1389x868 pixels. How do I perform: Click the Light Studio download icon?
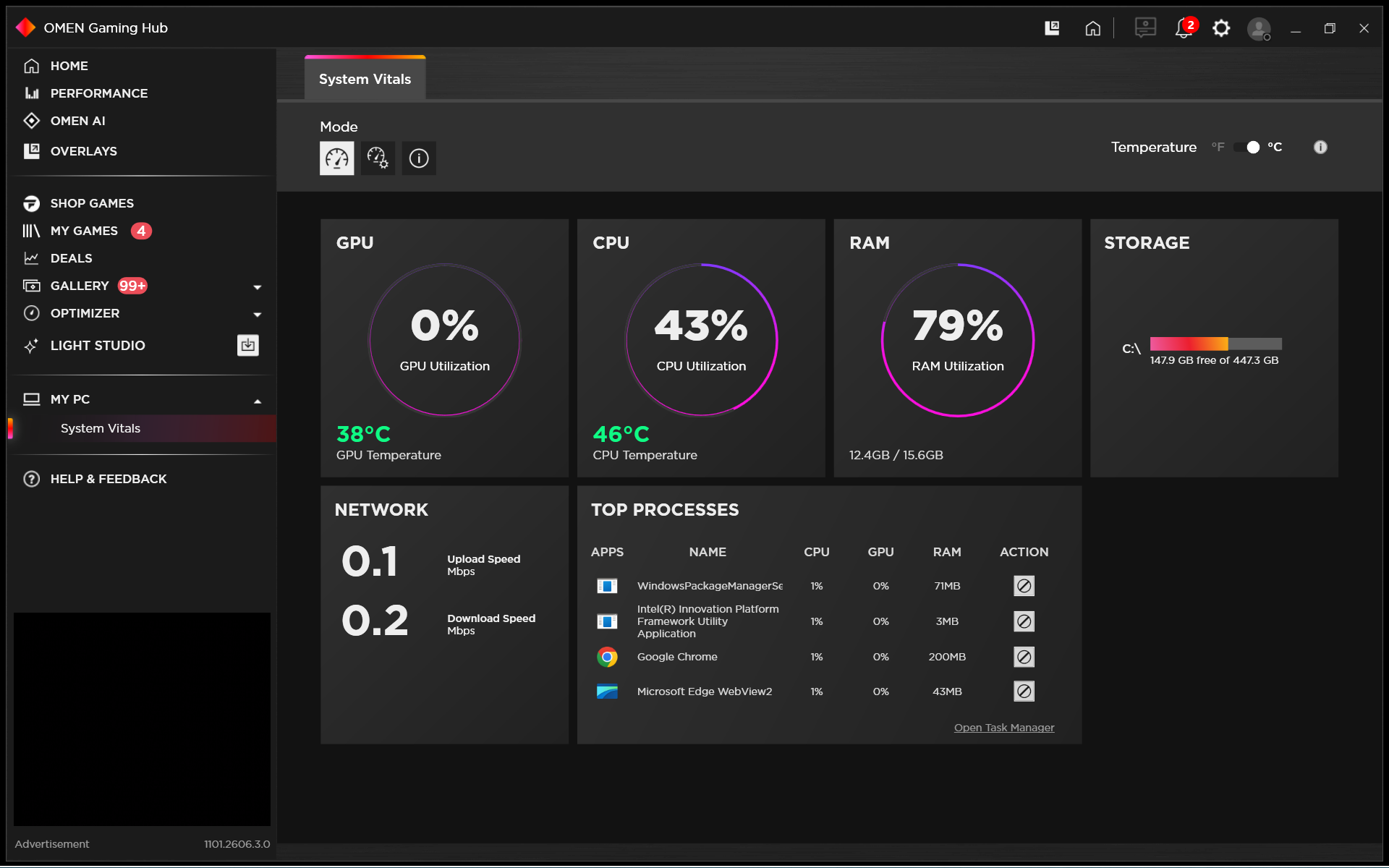pyautogui.click(x=248, y=346)
